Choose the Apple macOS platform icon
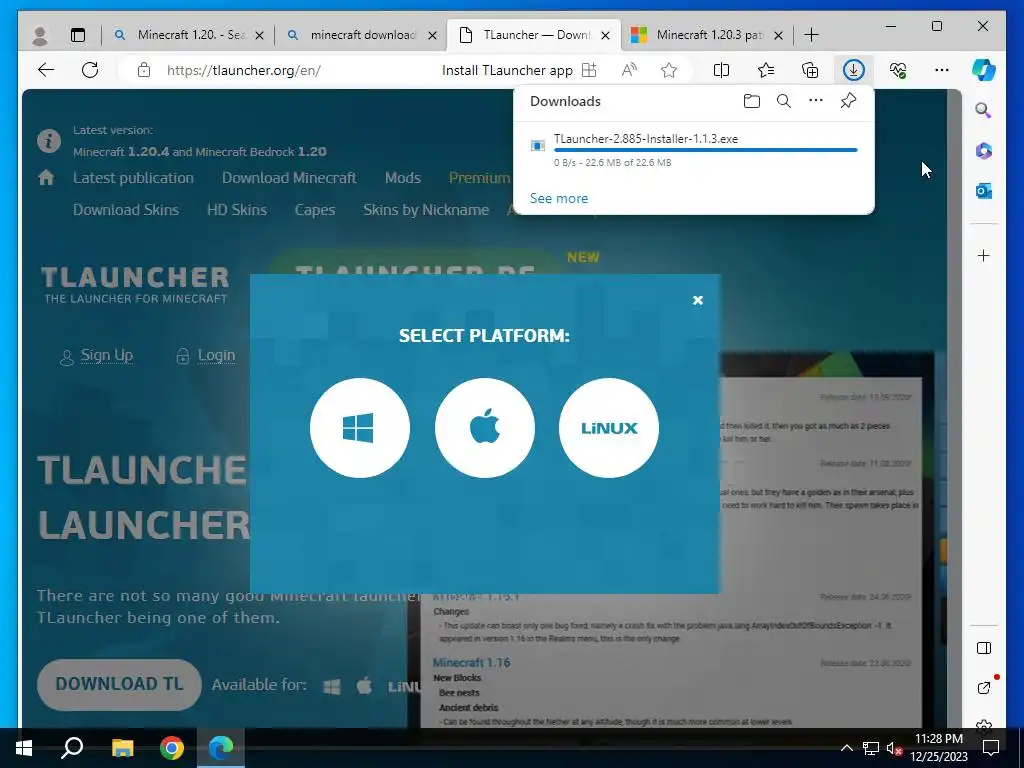Image resolution: width=1024 pixels, height=768 pixels. [x=485, y=428]
